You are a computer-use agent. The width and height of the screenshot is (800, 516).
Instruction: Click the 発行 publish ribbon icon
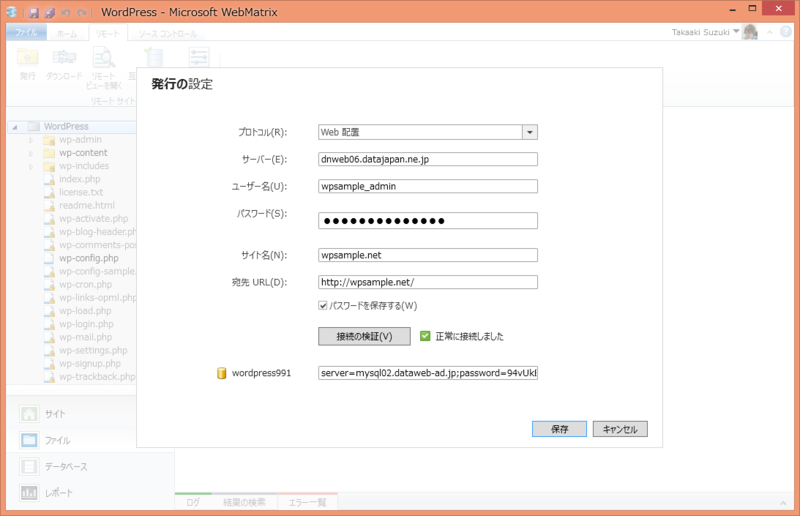[28, 57]
